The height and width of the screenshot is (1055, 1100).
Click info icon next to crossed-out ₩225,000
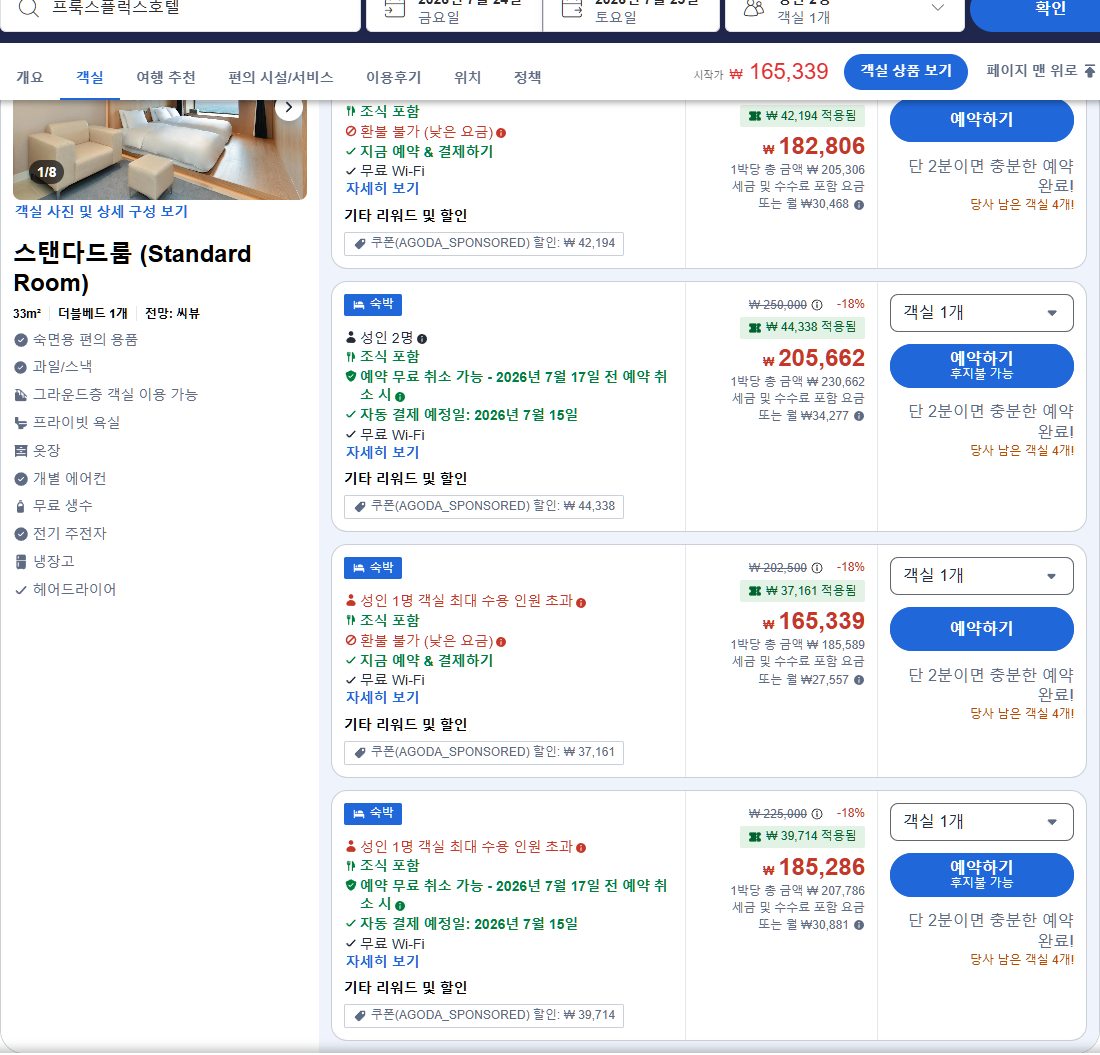817,814
